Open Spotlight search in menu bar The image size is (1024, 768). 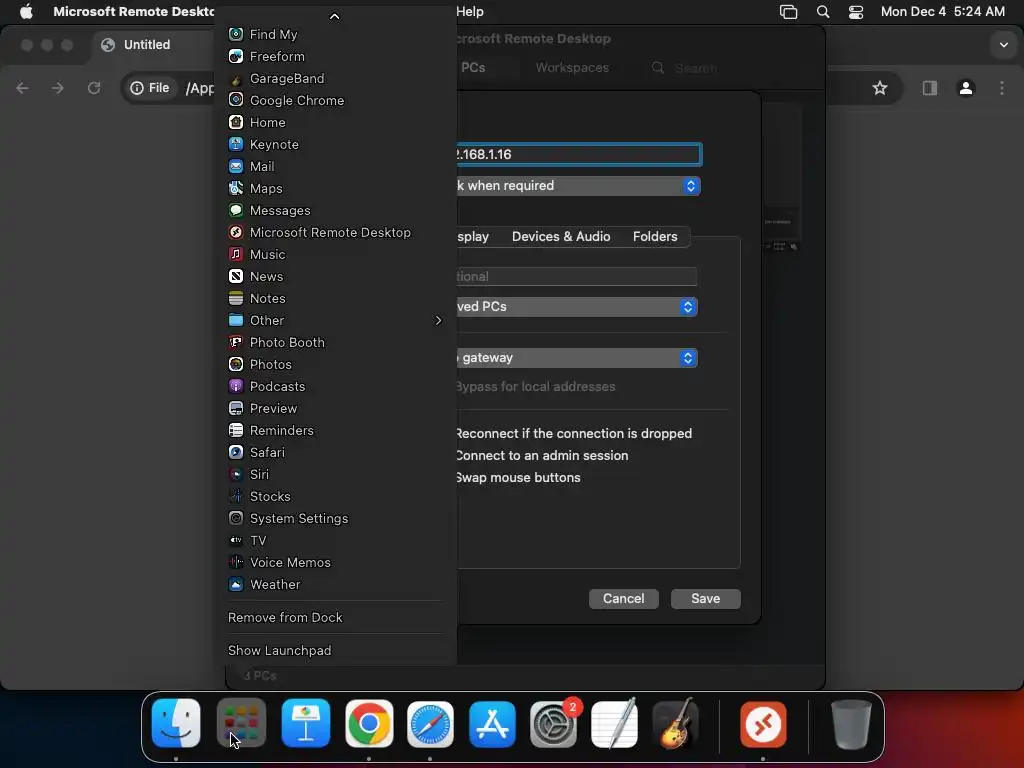[823, 11]
